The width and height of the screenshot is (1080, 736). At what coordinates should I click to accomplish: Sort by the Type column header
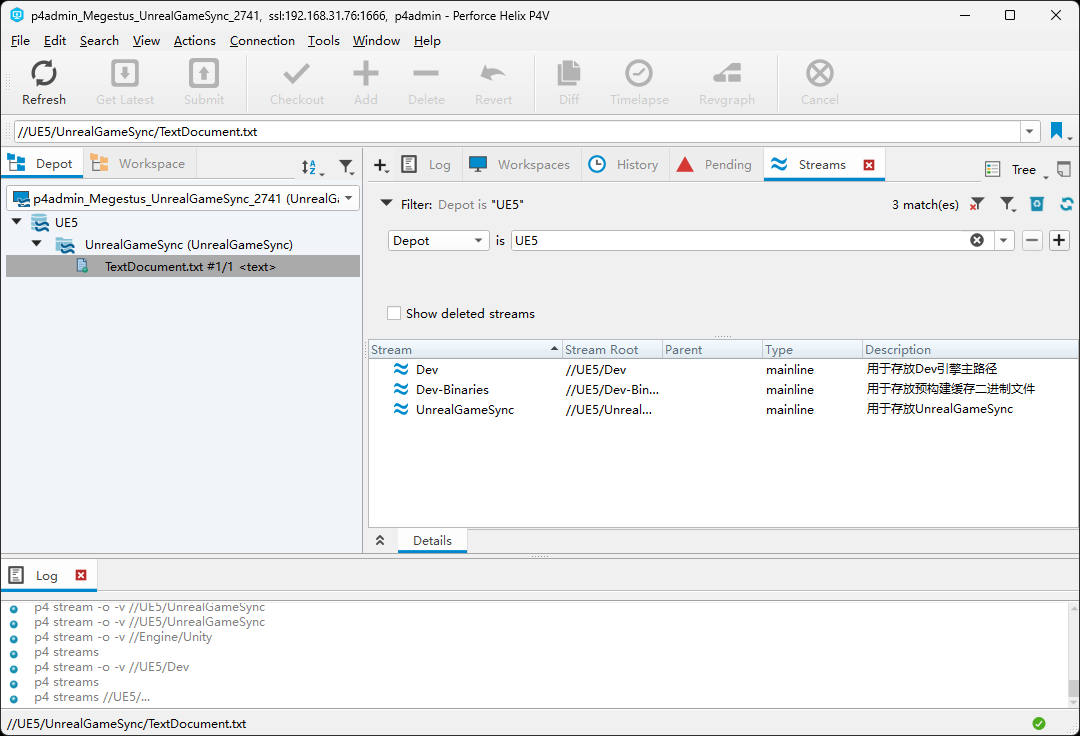click(812, 349)
